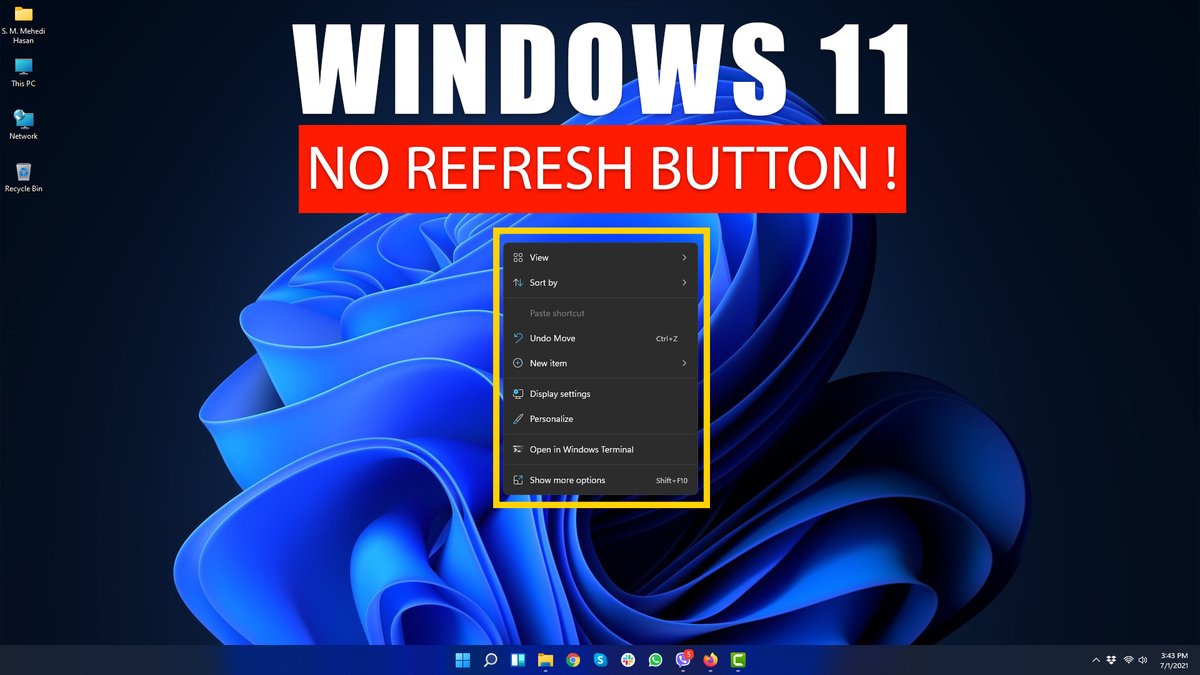1200x675 pixels.
Task: Mute sound via the speaker icon
Action: [x=1142, y=660]
